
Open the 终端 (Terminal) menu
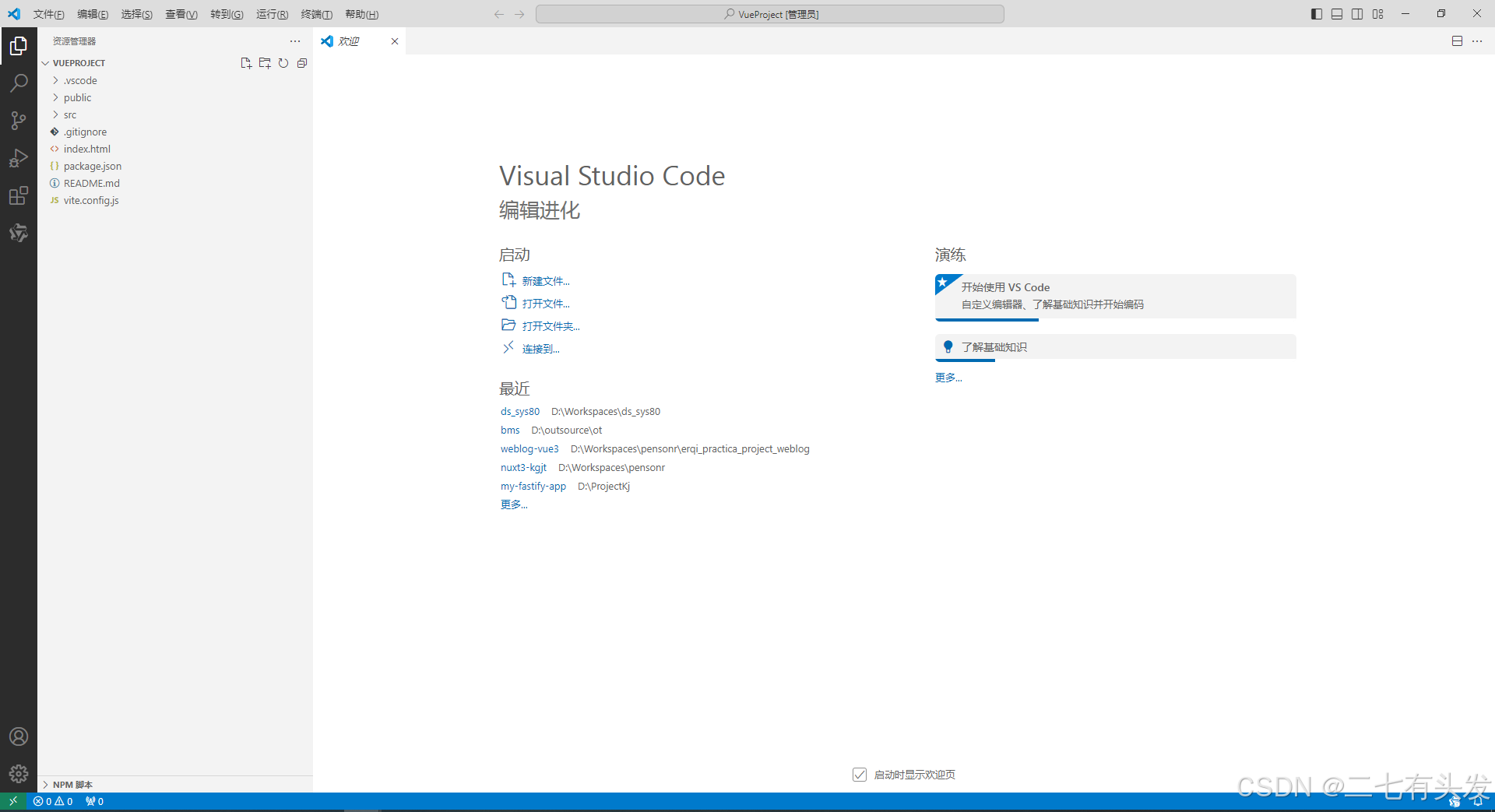coord(317,14)
